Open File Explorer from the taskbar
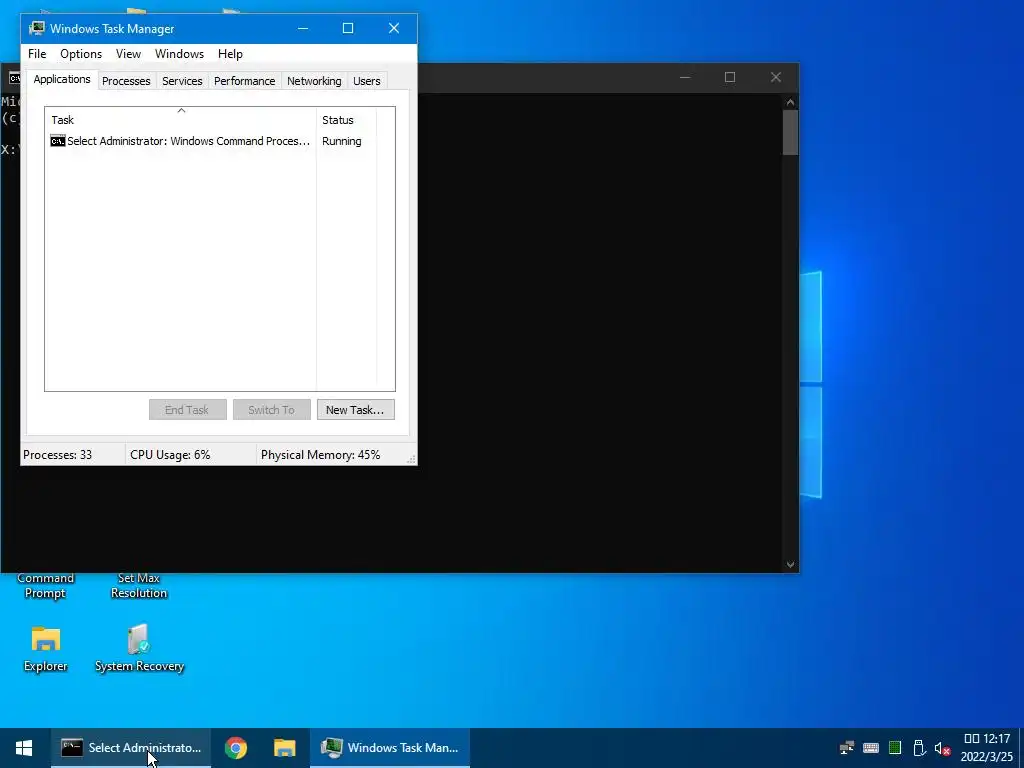This screenshot has width=1024, height=768. 285,748
